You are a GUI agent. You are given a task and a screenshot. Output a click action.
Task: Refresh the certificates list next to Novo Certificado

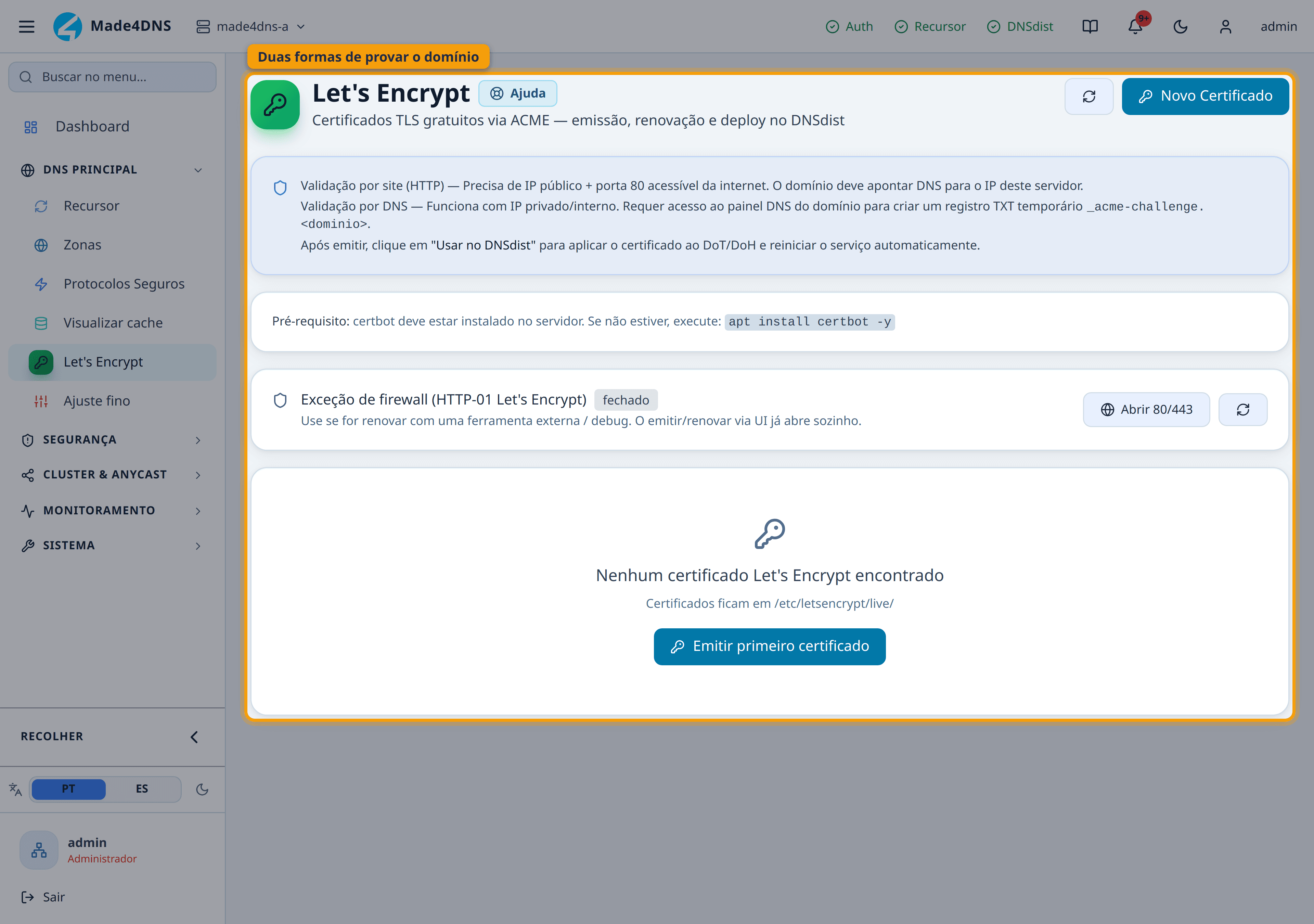[x=1089, y=96]
